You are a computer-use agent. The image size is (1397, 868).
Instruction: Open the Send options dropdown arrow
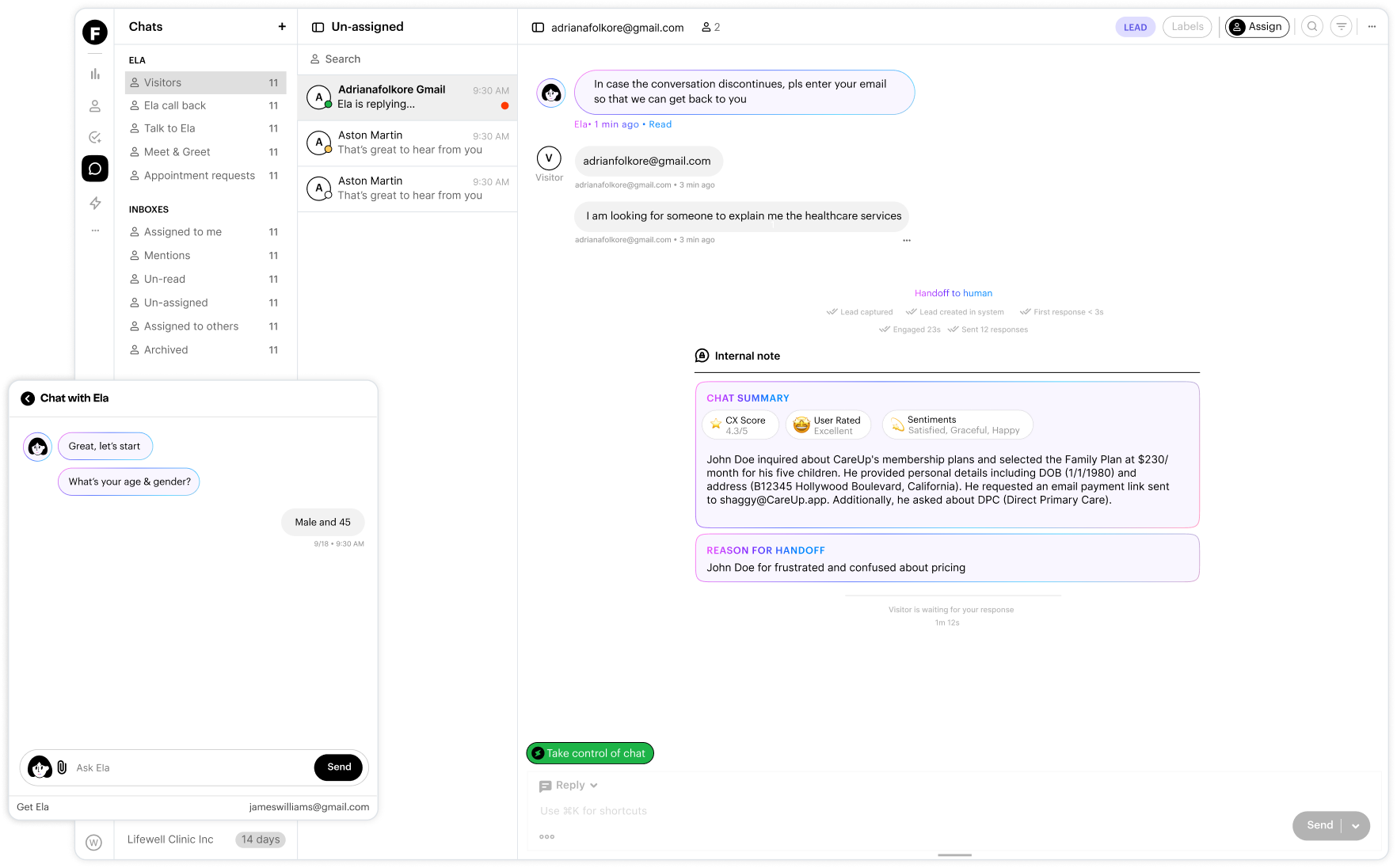tap(1356, 825)
